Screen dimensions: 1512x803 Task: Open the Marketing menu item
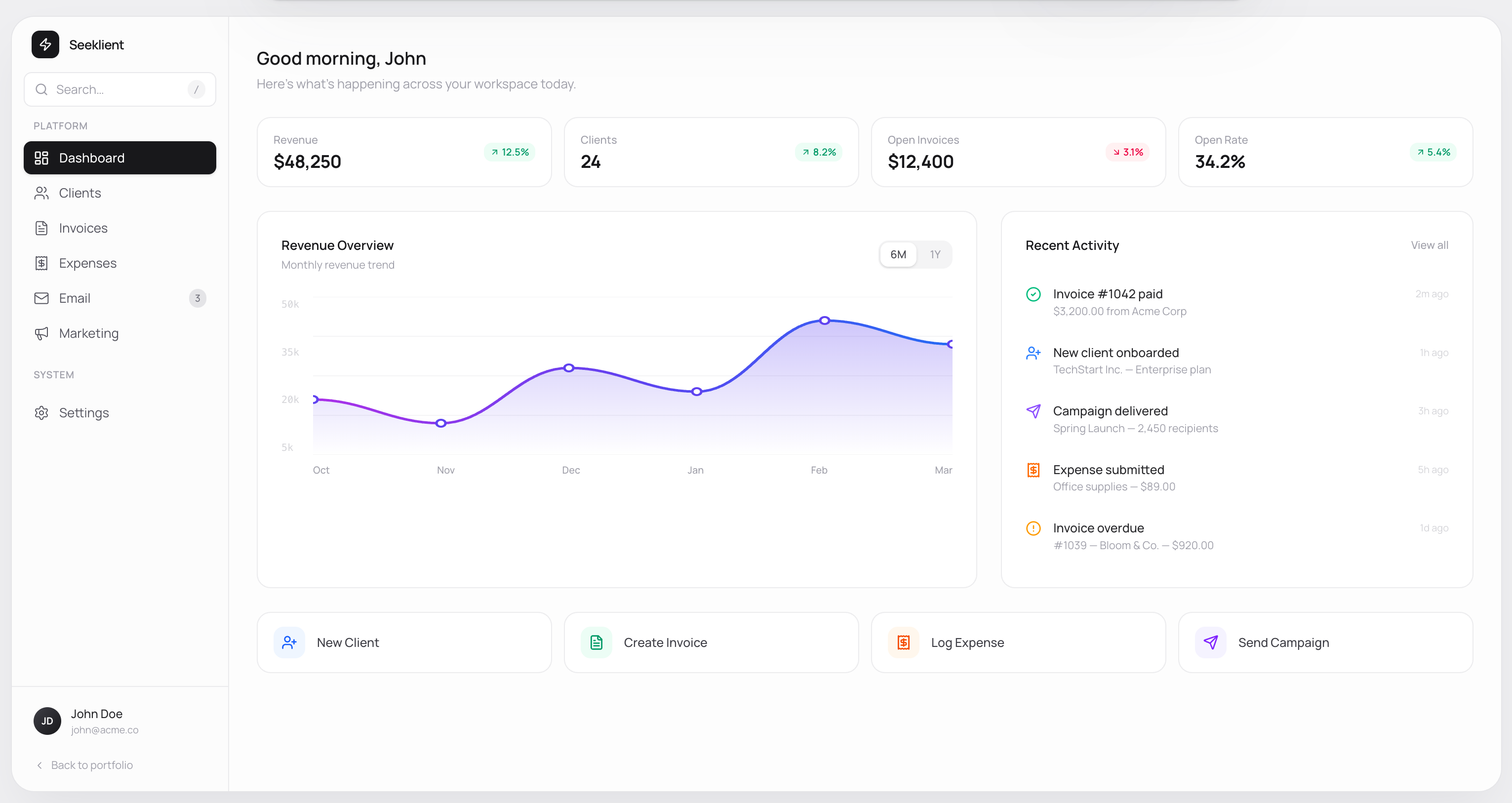[x=88, y=333]
